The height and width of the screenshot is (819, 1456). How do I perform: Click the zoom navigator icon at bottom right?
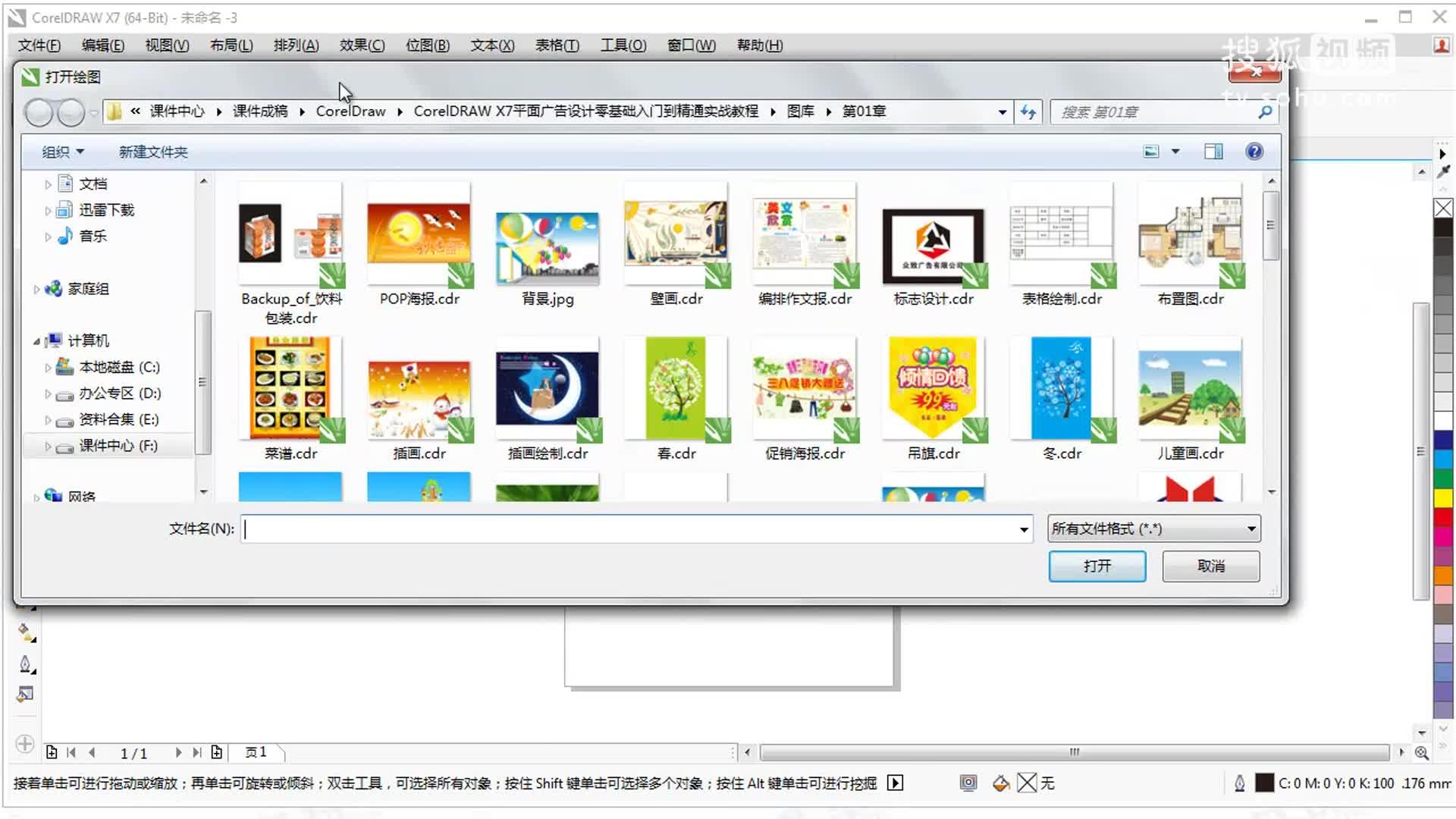click(x=1422, y=753)
